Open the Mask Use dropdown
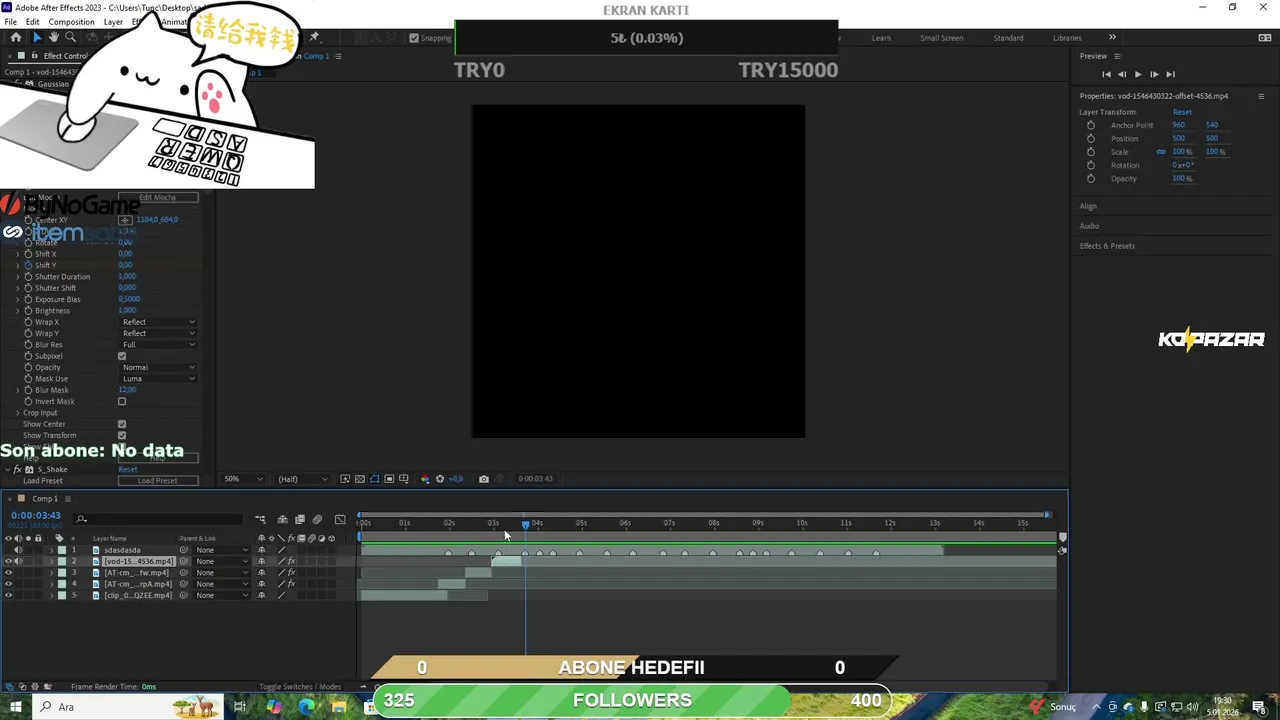Image resolution: width=1280 pixels, height=720 pixels. pyautogui.click(x=158, y=379)
